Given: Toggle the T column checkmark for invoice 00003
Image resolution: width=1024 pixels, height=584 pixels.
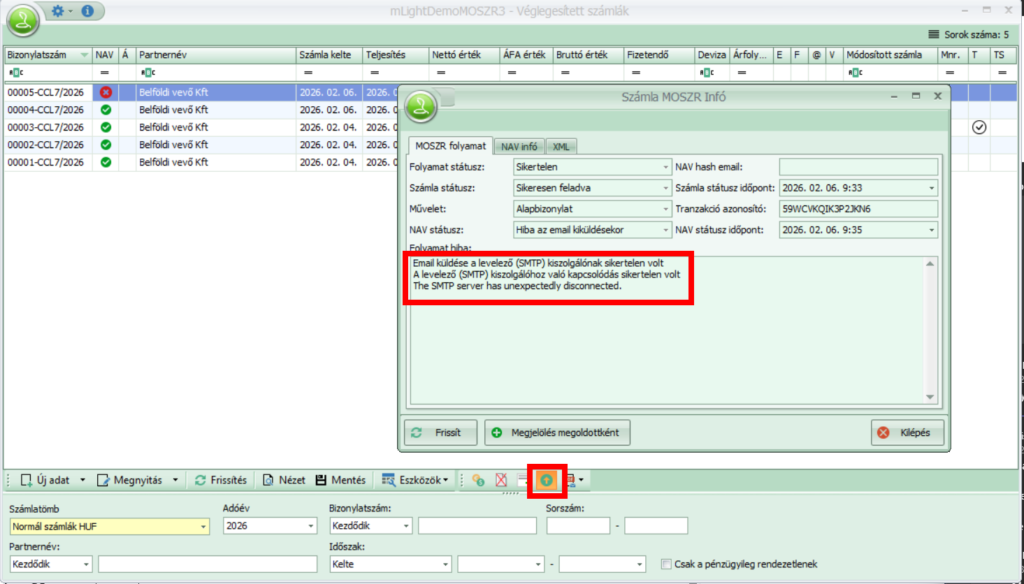Looking at the screenshot, I should click(x=979, y=128).
